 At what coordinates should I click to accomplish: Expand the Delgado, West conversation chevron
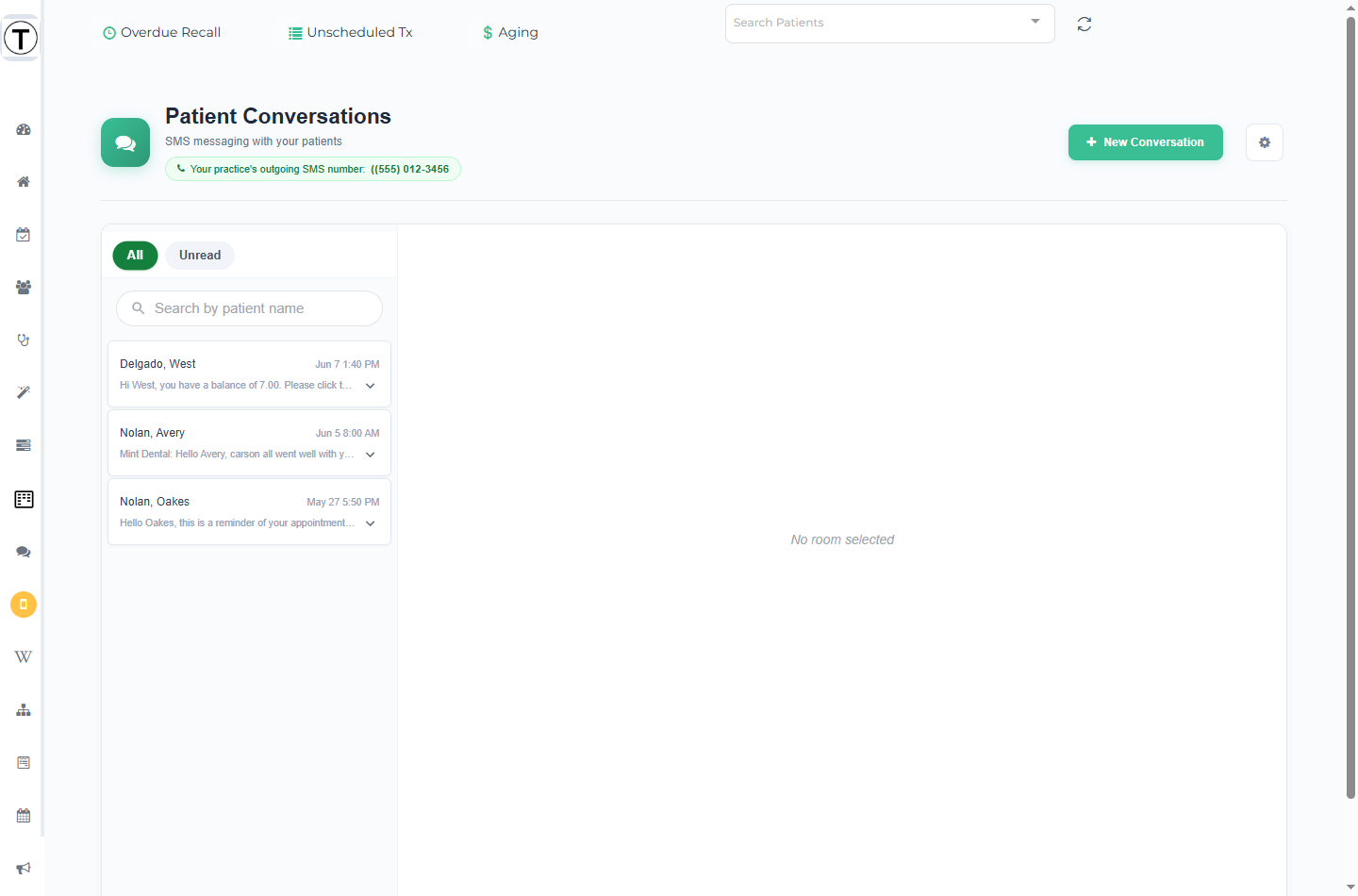(371, 386)
